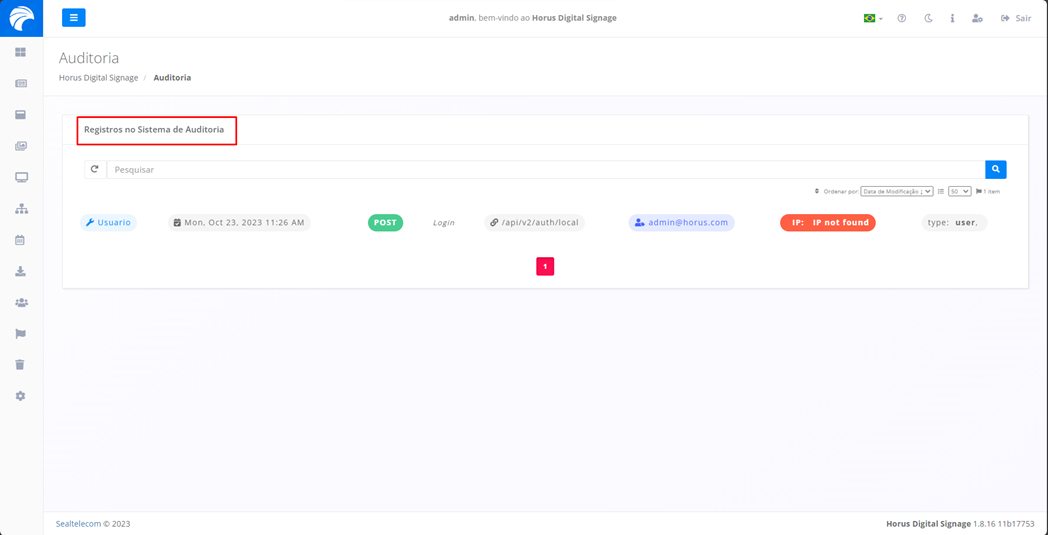Select page 1 in pagination
The height and width of the screenshot is (535, 1048).
click(x=545, y=266)
